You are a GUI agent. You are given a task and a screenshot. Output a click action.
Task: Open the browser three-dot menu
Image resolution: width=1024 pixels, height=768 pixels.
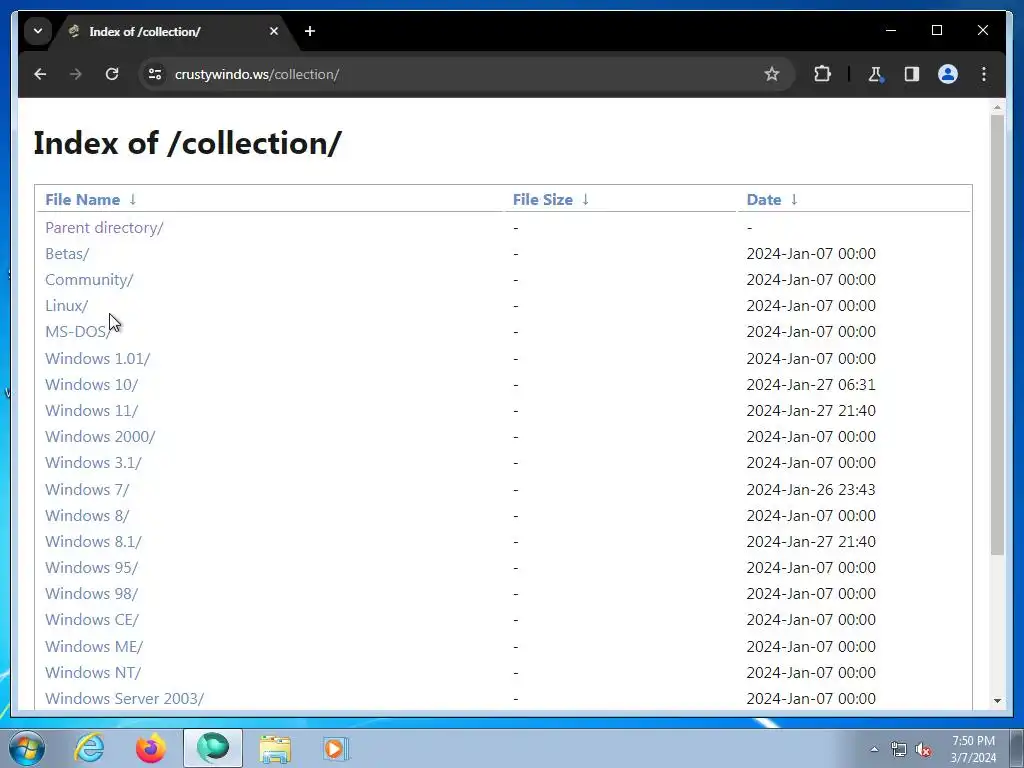tap(984, 74)
